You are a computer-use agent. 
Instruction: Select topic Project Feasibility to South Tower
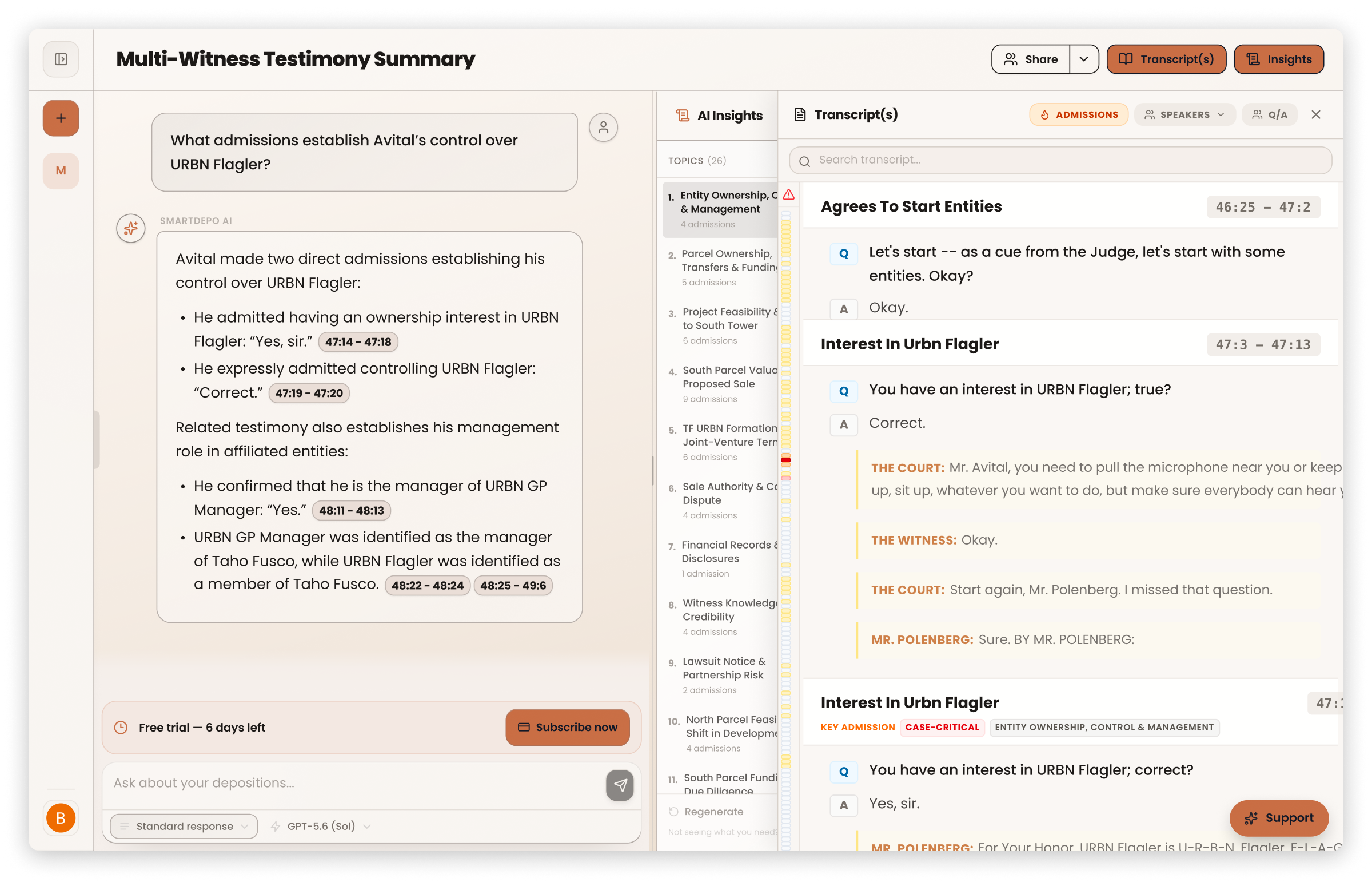720,325
